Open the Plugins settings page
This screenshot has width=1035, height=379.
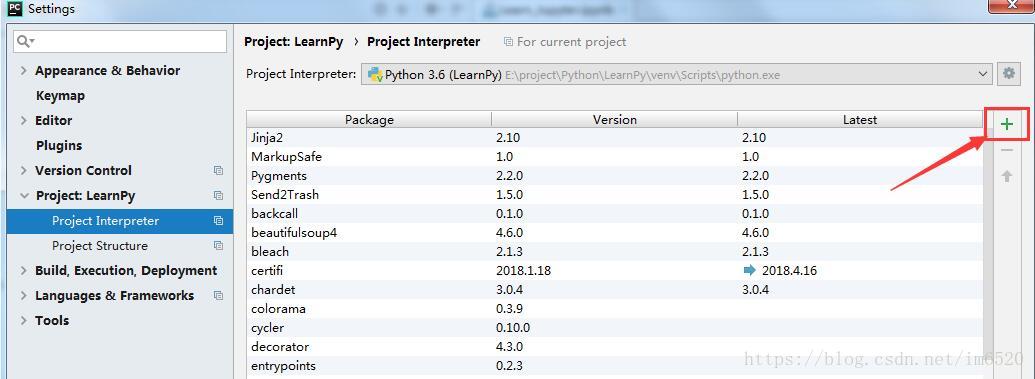click(59, 145)
